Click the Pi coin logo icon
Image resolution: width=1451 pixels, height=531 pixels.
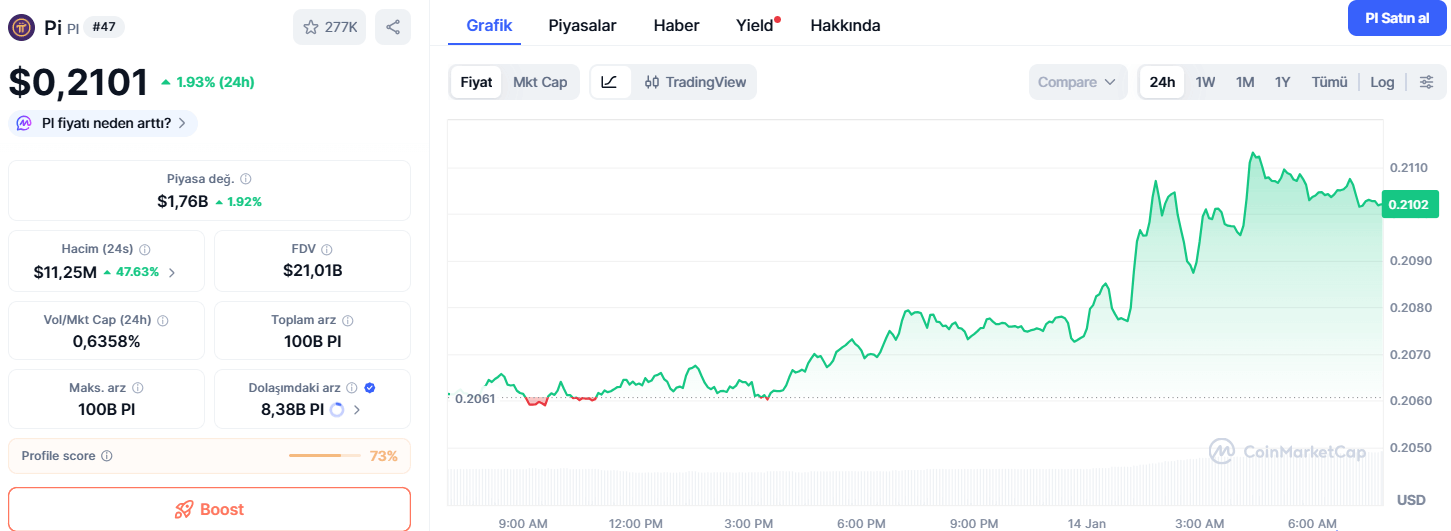22,27
